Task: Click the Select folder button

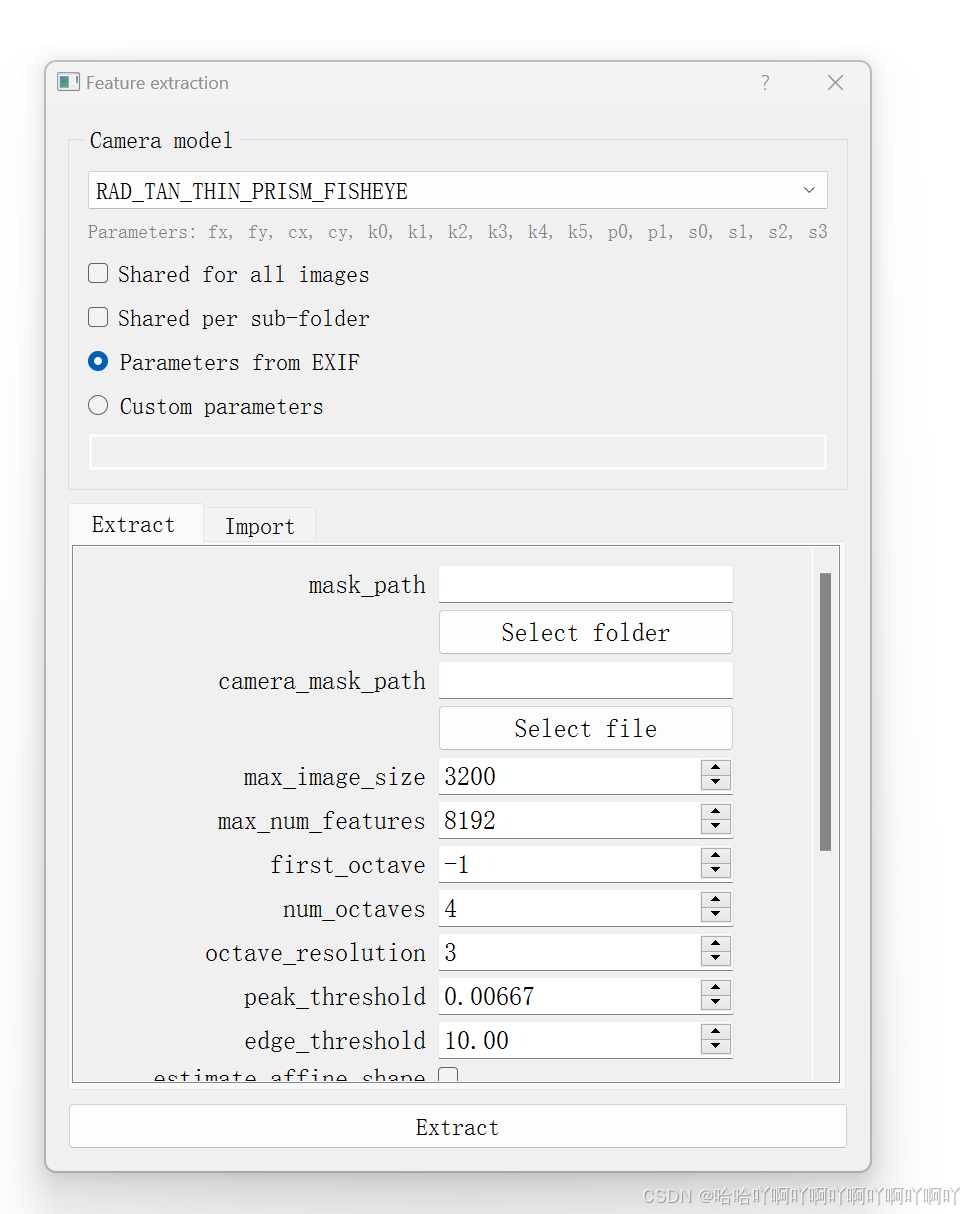Action: pos(585,632)
